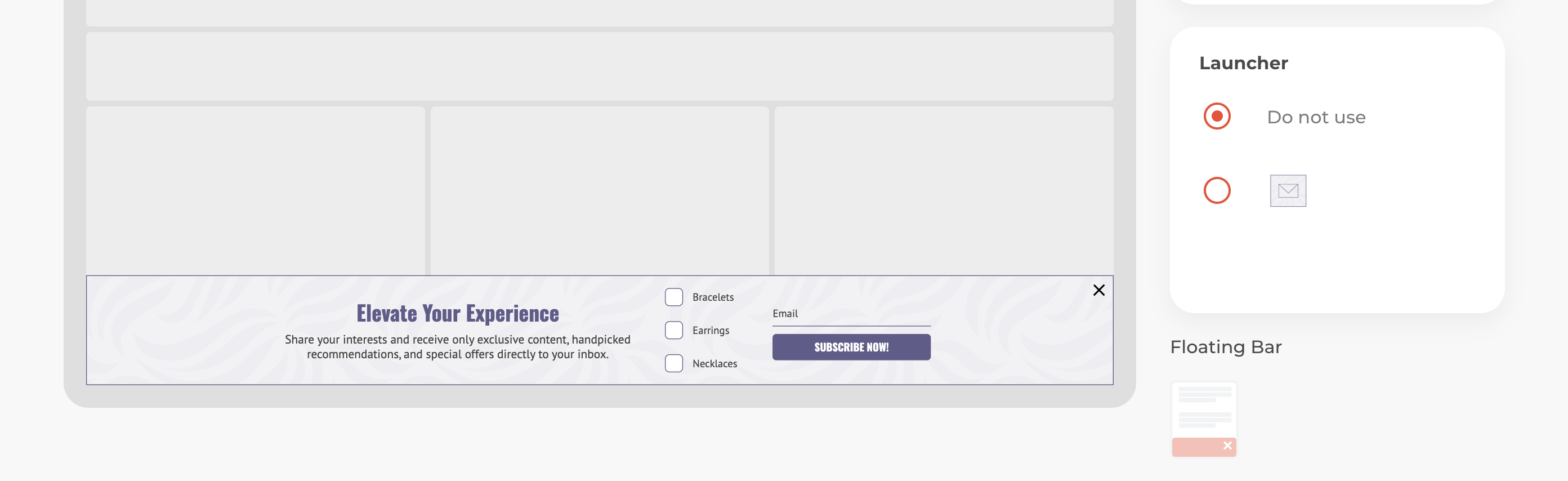1568x481 pixels.
Task: Click the "Floating Bar" section label
Action: tap(1225, 347)
